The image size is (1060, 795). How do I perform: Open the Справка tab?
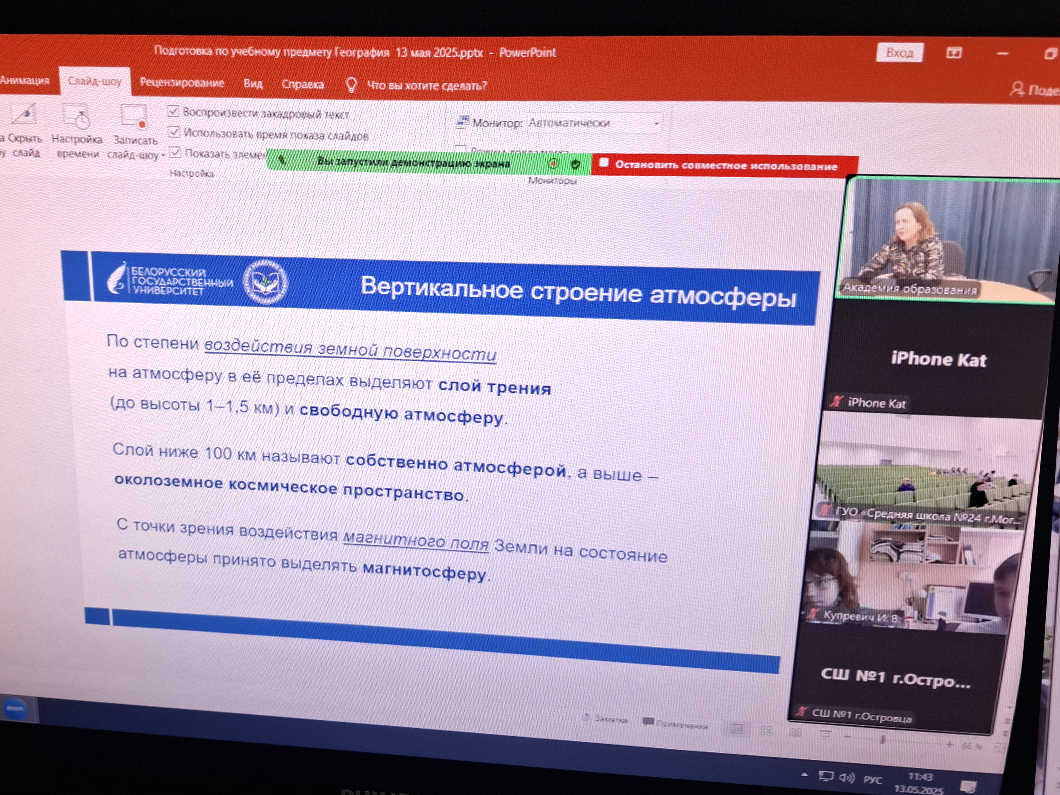(x=302, y=85)
